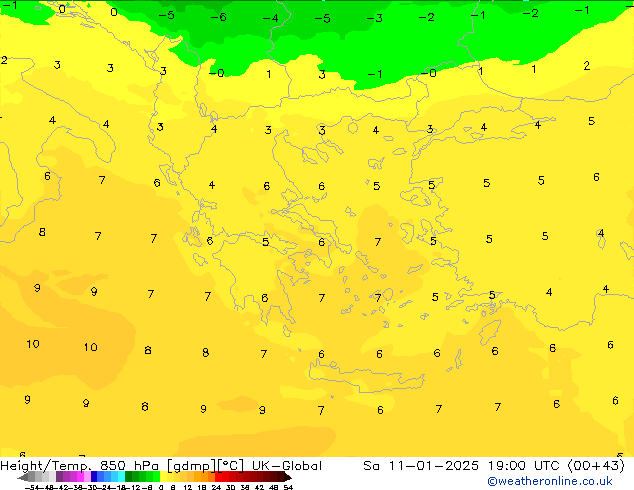
Task: Click the cyan swatch in the color legend
Action: pyautogui.click(x=121, y=477)
